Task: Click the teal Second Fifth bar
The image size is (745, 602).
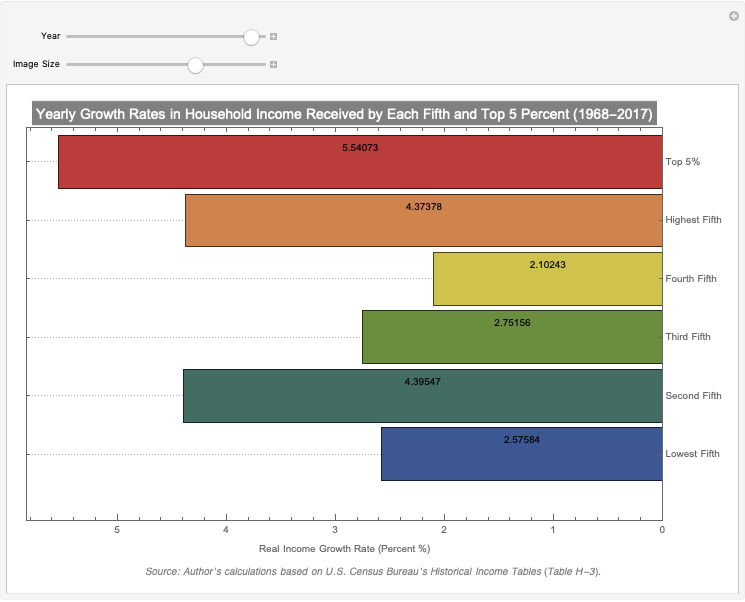Action: [423, 396]
